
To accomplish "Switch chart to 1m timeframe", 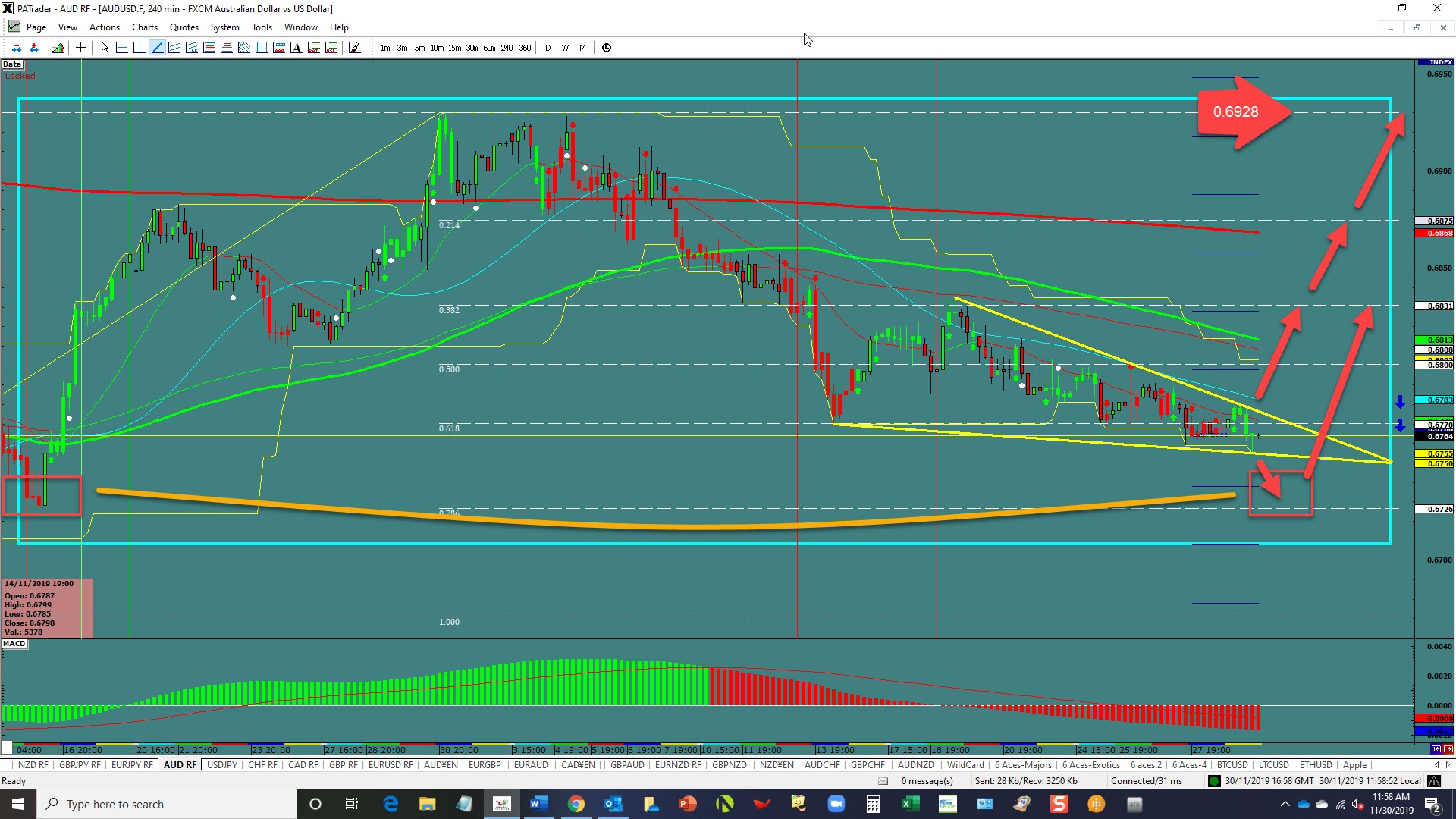I will coord(385,48).
